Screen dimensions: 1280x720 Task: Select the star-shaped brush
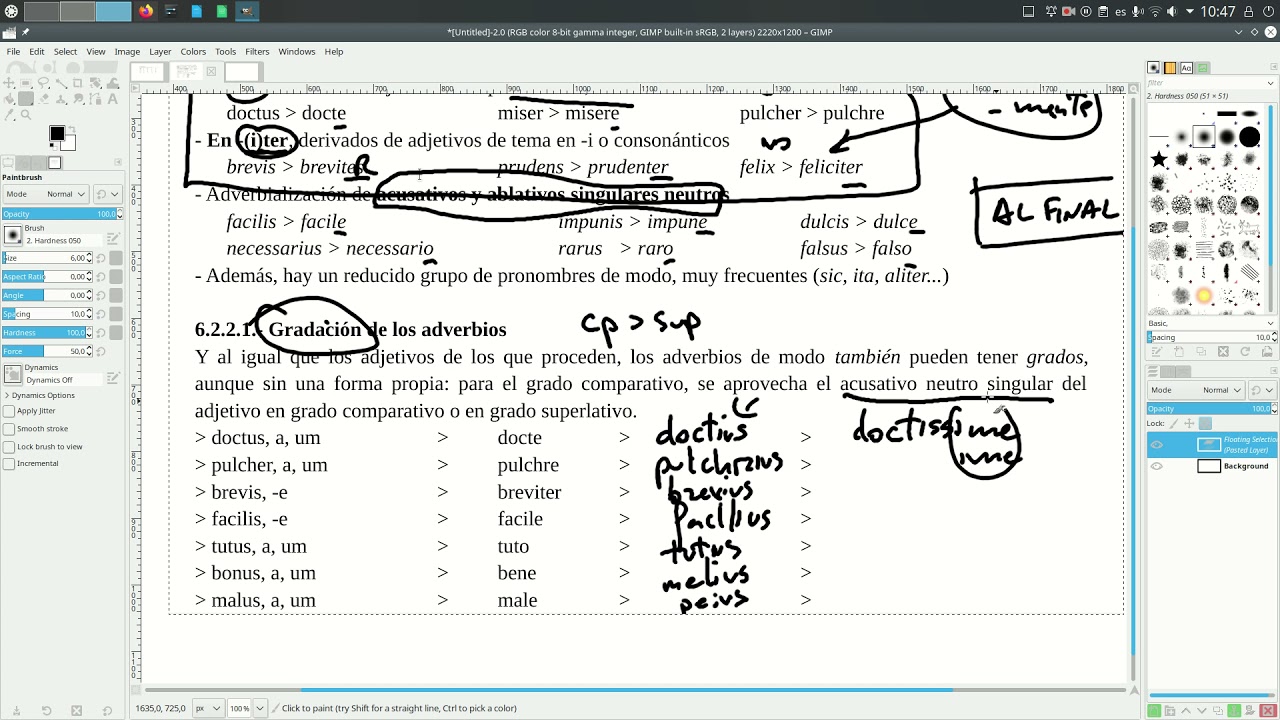click(x=1159, y=160)
